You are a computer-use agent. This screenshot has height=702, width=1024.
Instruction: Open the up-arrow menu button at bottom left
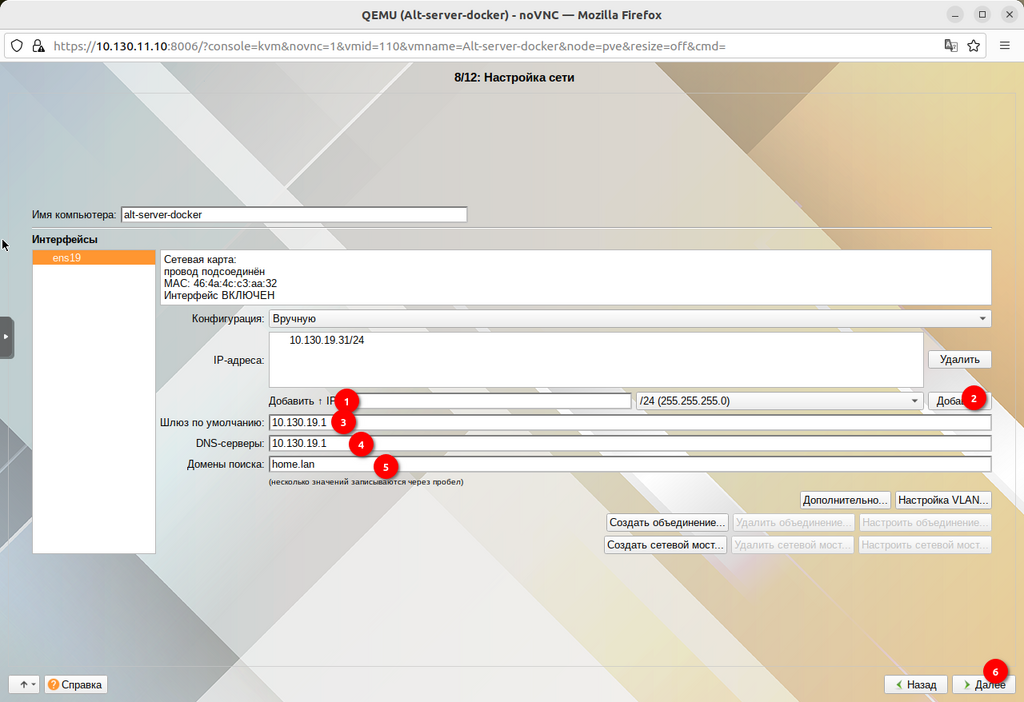click(x=24, y=685)
